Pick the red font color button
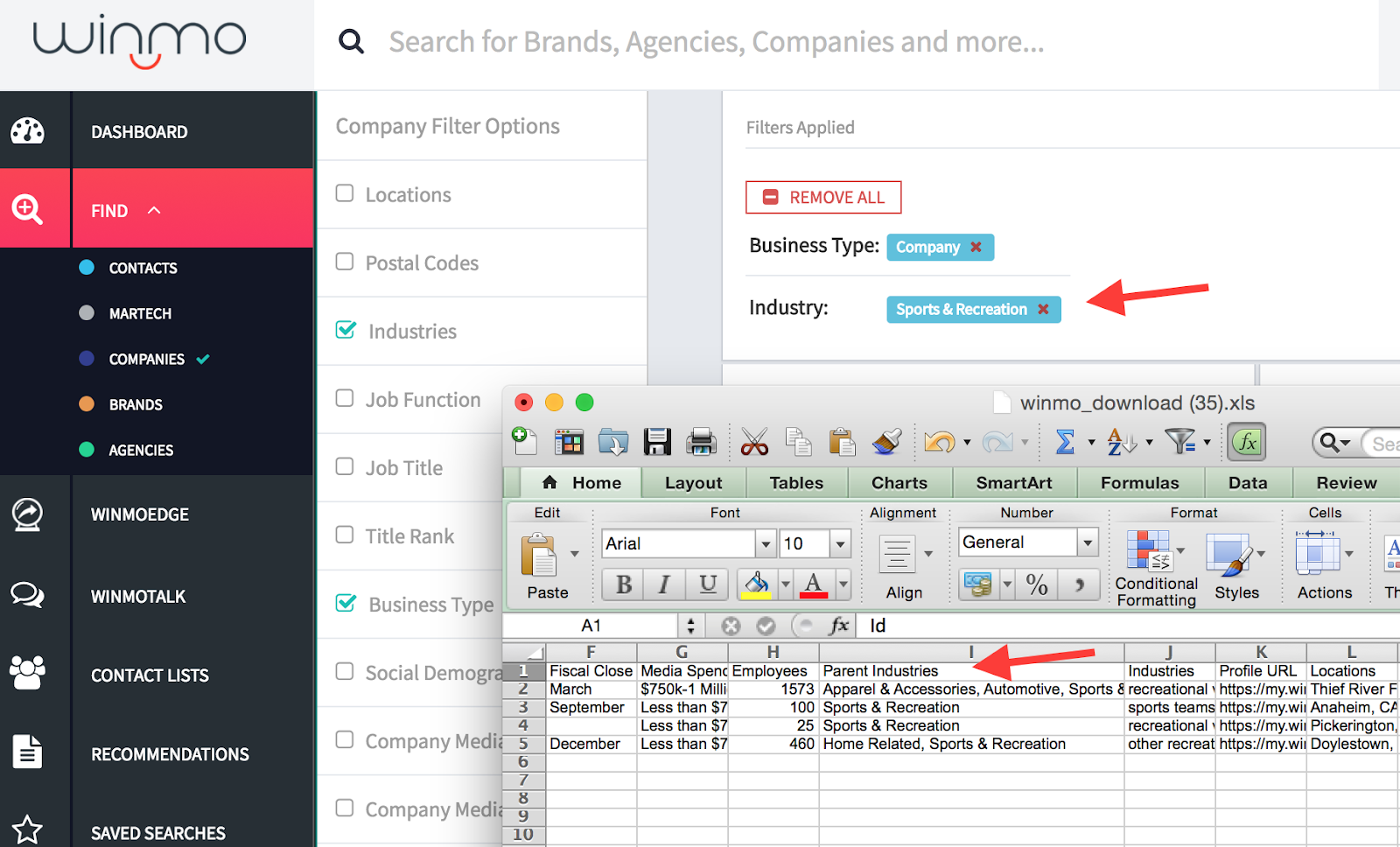 pyautogui.click(x=814, y=584)
